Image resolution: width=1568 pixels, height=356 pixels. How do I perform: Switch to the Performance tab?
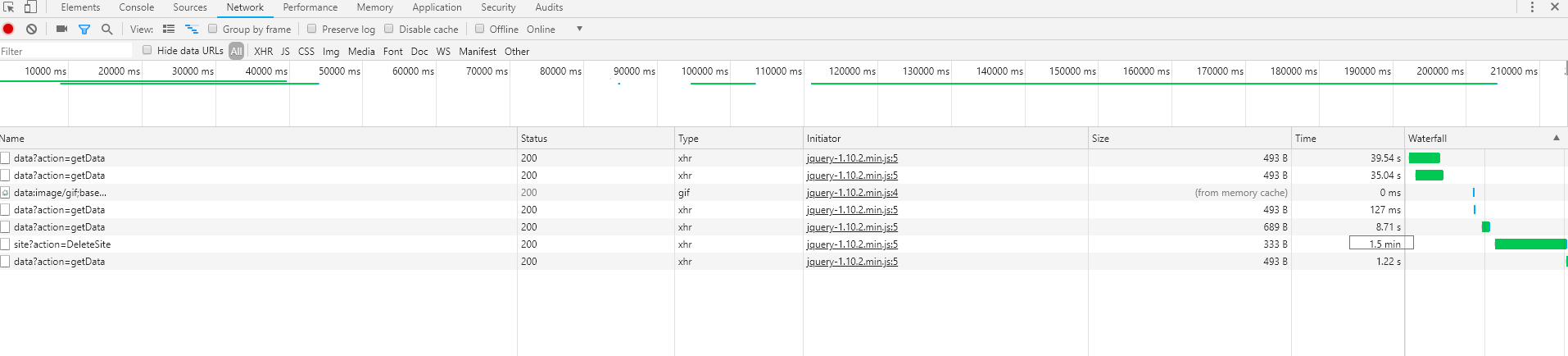click(x=310, y=7)
